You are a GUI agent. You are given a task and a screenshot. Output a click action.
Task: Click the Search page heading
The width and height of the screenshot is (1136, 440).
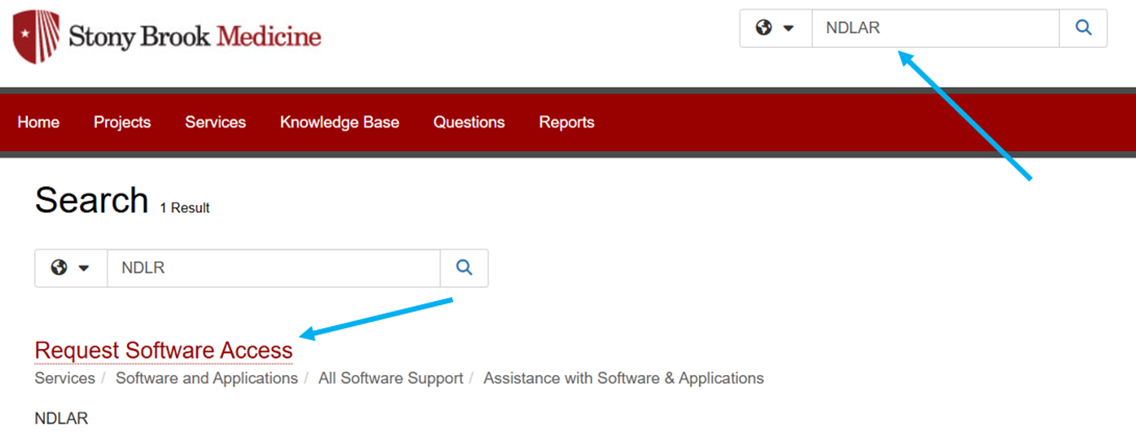tap(91, 200)
